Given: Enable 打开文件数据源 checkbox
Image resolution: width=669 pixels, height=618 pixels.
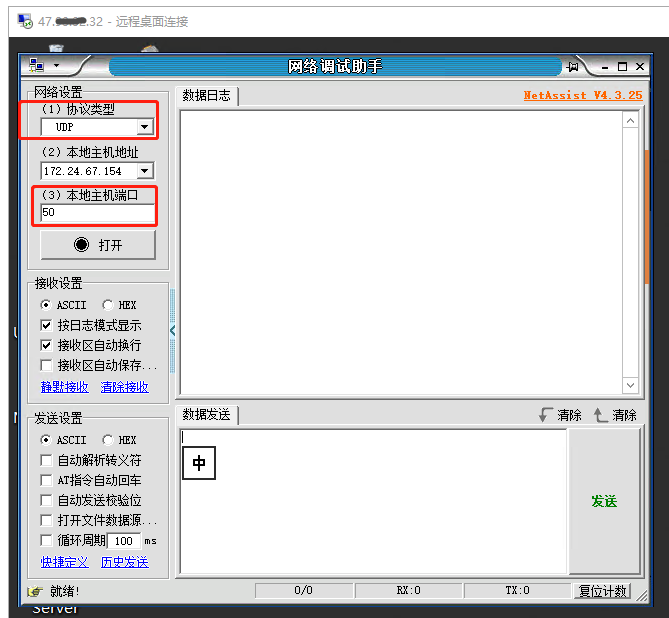Looking at the screenshot, I should tap(46, 520).
